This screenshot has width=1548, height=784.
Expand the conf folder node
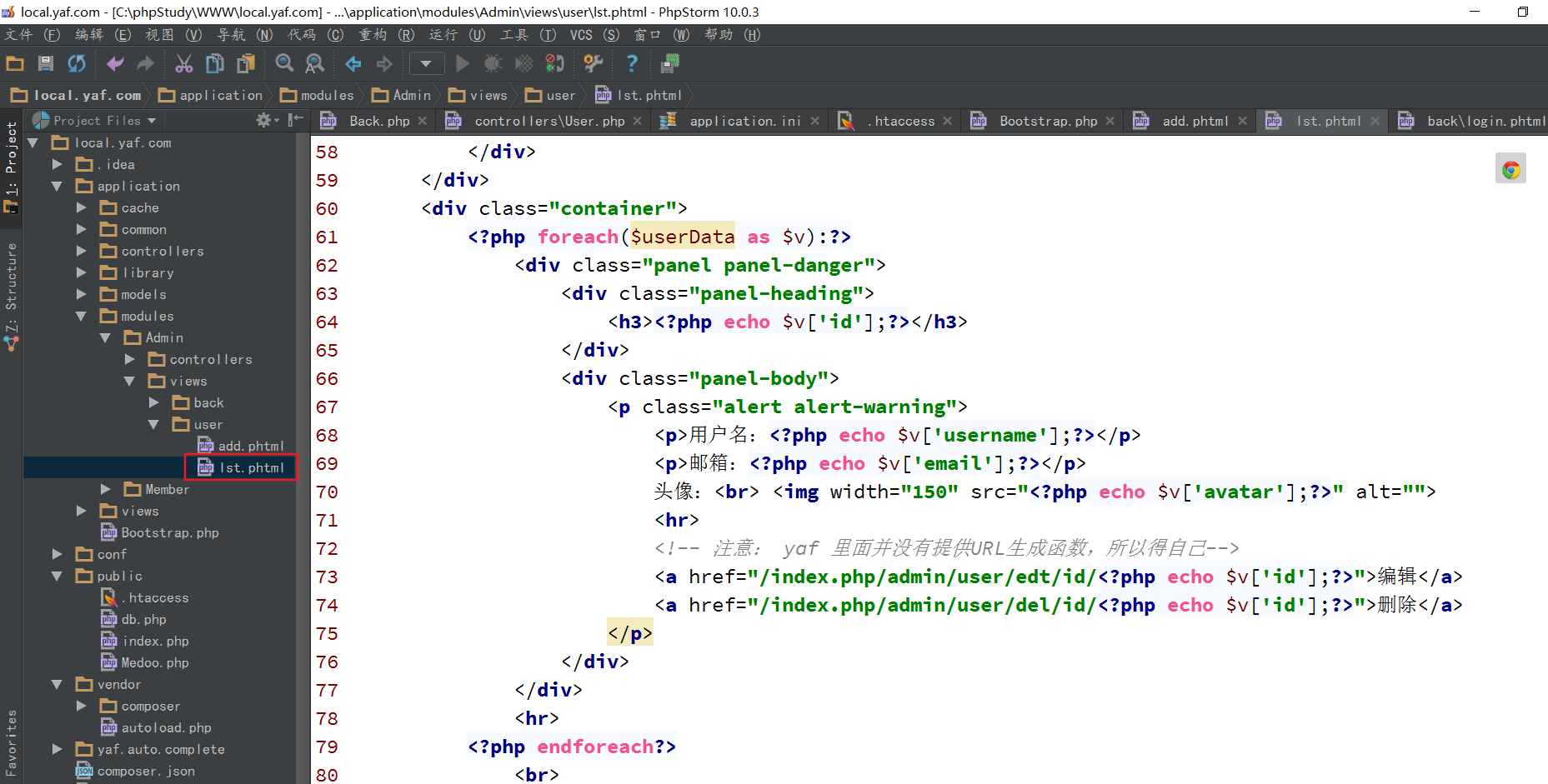(58, 555)
